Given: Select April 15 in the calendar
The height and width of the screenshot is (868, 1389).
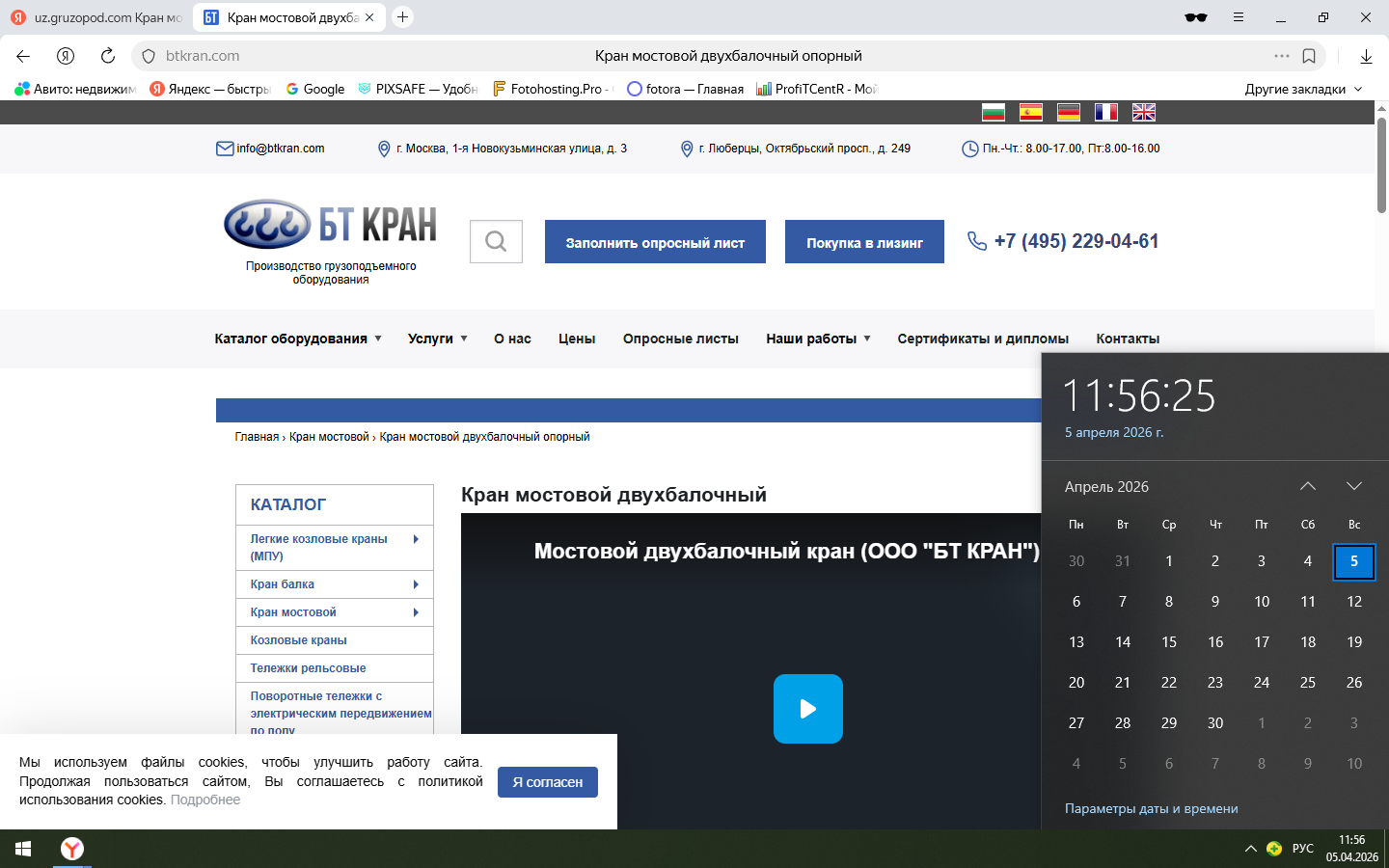Looking at the screenshot, I should 1168,642.
